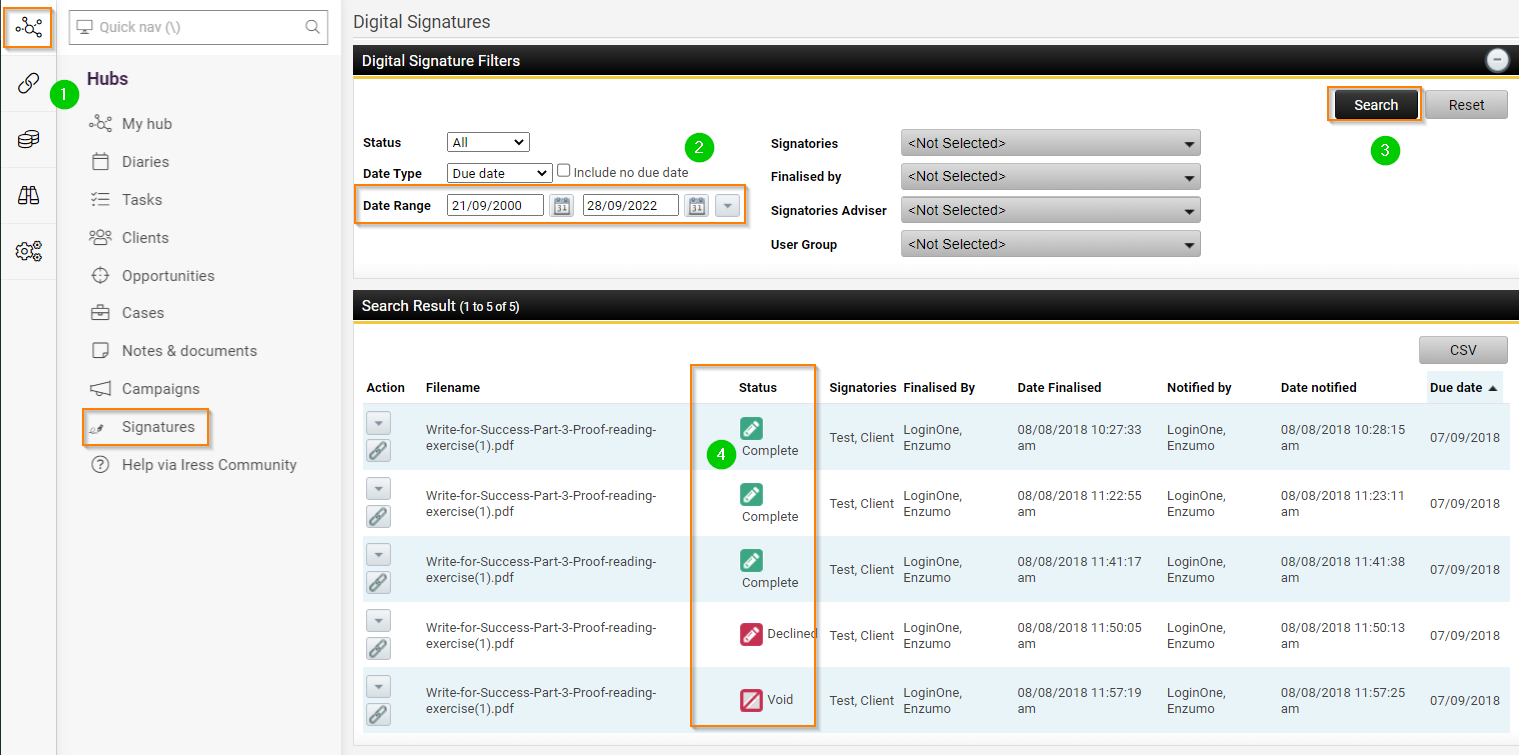Image resolution: width=1519 pixels, height=755 pixels.
Task: Open the binoculars icon in the left rail
Action: [x=28, y=195]
